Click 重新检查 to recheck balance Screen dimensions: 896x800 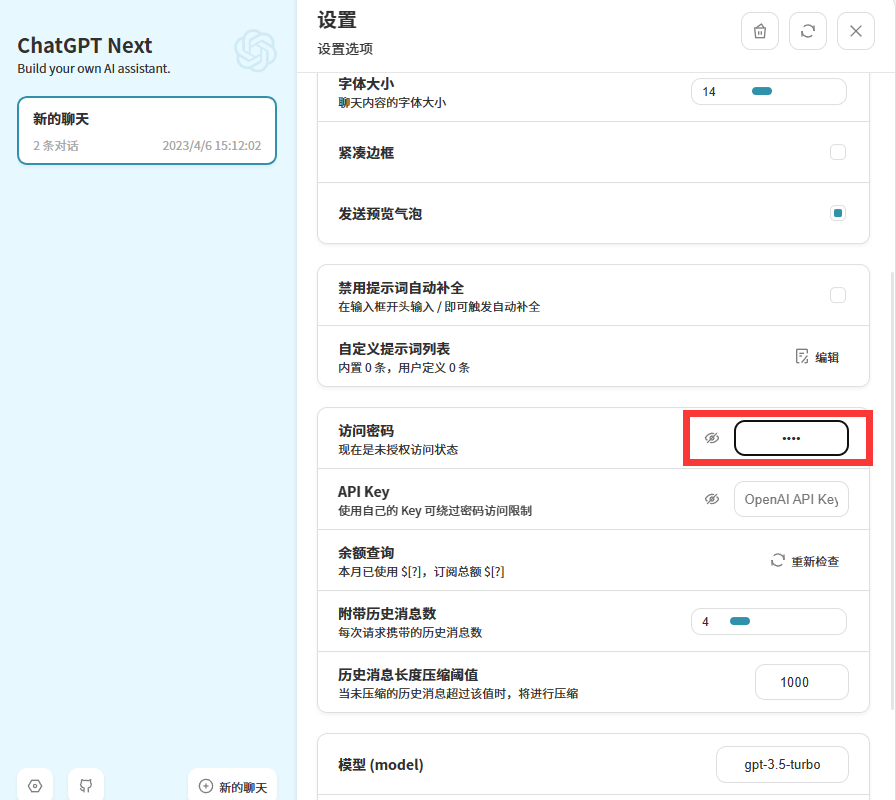coord(805,561)
